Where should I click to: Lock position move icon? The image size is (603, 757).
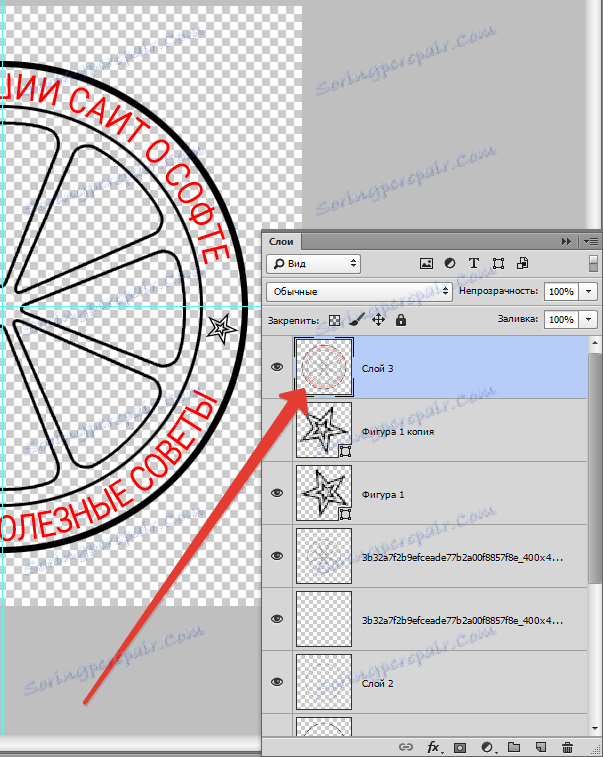tap(379, 320)
